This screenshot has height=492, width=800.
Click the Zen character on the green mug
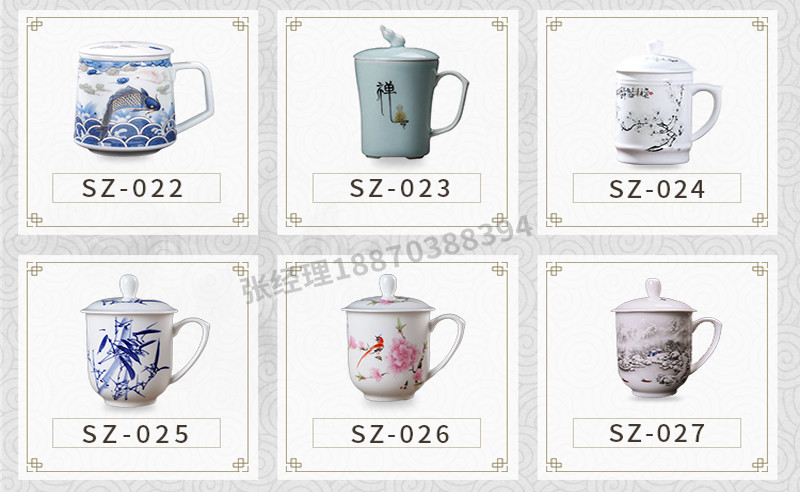[x=387, y=92]
